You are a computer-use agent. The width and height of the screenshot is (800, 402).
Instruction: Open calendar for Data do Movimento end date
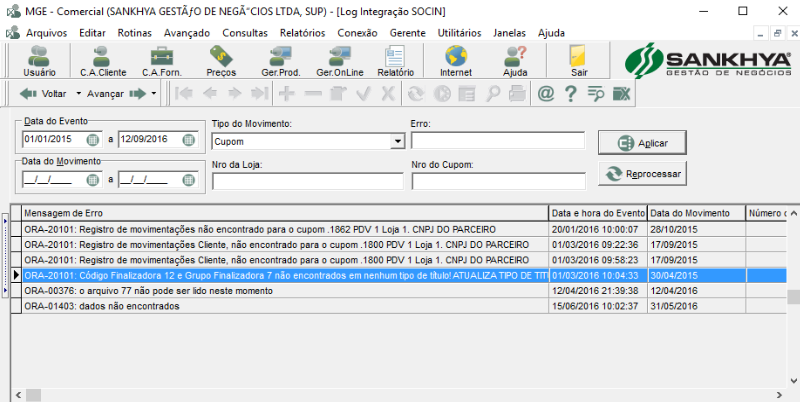(x=189, y=180)
